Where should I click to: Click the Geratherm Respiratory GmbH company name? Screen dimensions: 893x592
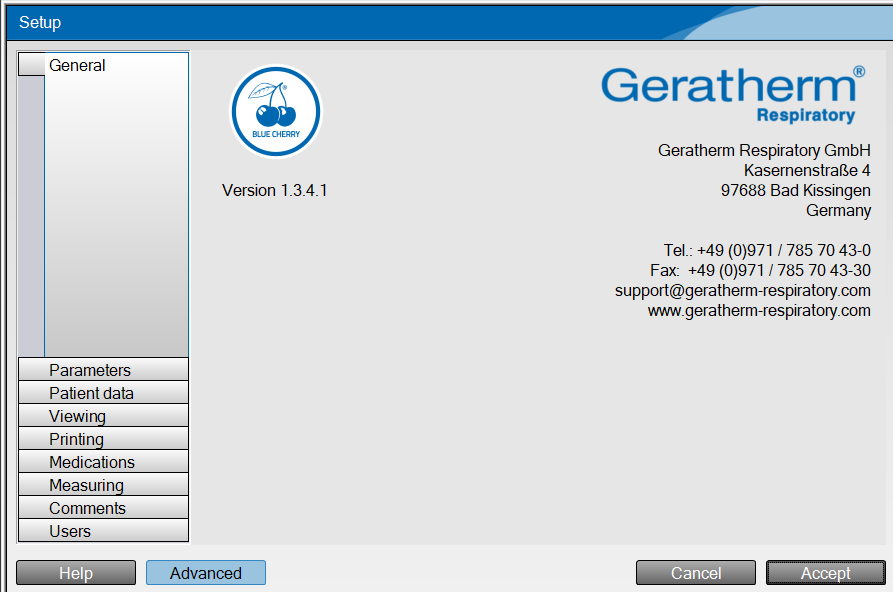click(764, 150)
